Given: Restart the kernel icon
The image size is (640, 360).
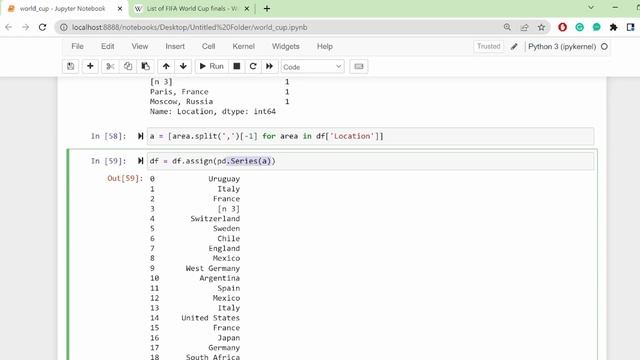Looking at the screenshot, I should click(253, 67).
